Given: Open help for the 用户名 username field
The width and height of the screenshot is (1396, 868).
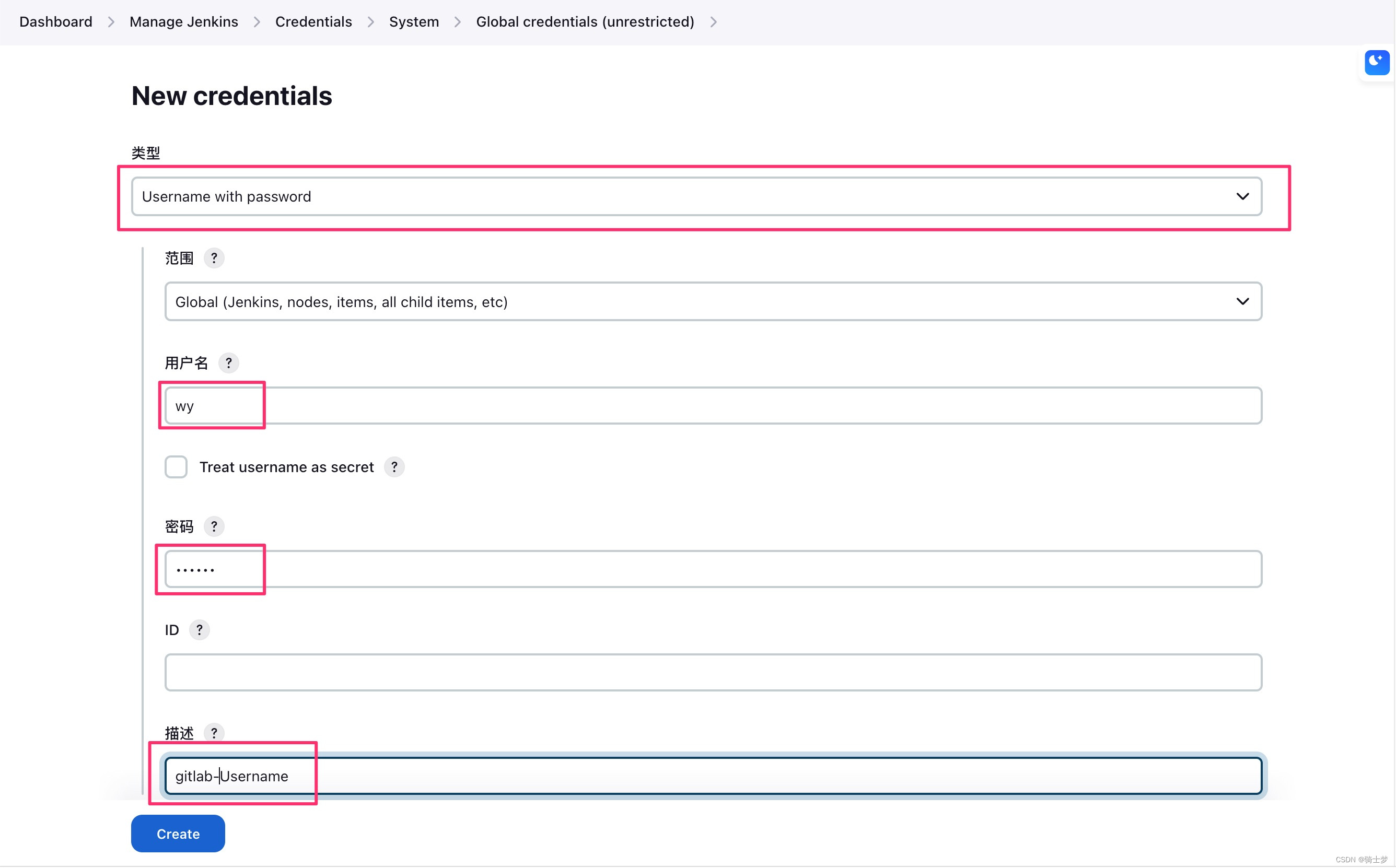Looking at the screenshot, I should point(228,363).
